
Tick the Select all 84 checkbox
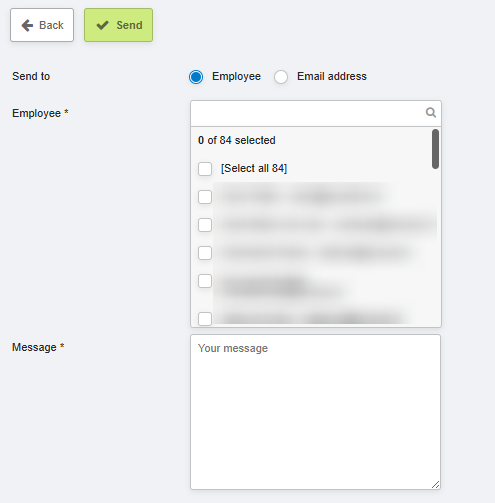point(205,169)
